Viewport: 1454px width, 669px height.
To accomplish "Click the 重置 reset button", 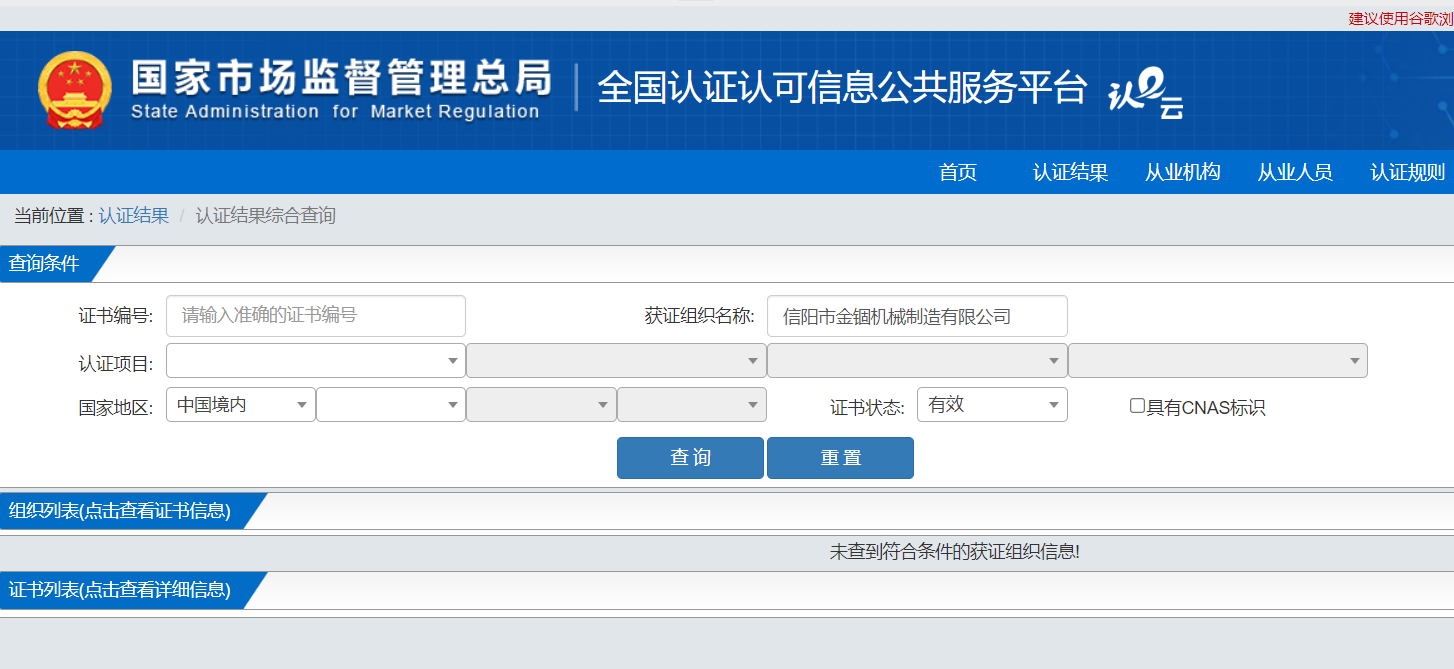I will (x=840, y=458).
